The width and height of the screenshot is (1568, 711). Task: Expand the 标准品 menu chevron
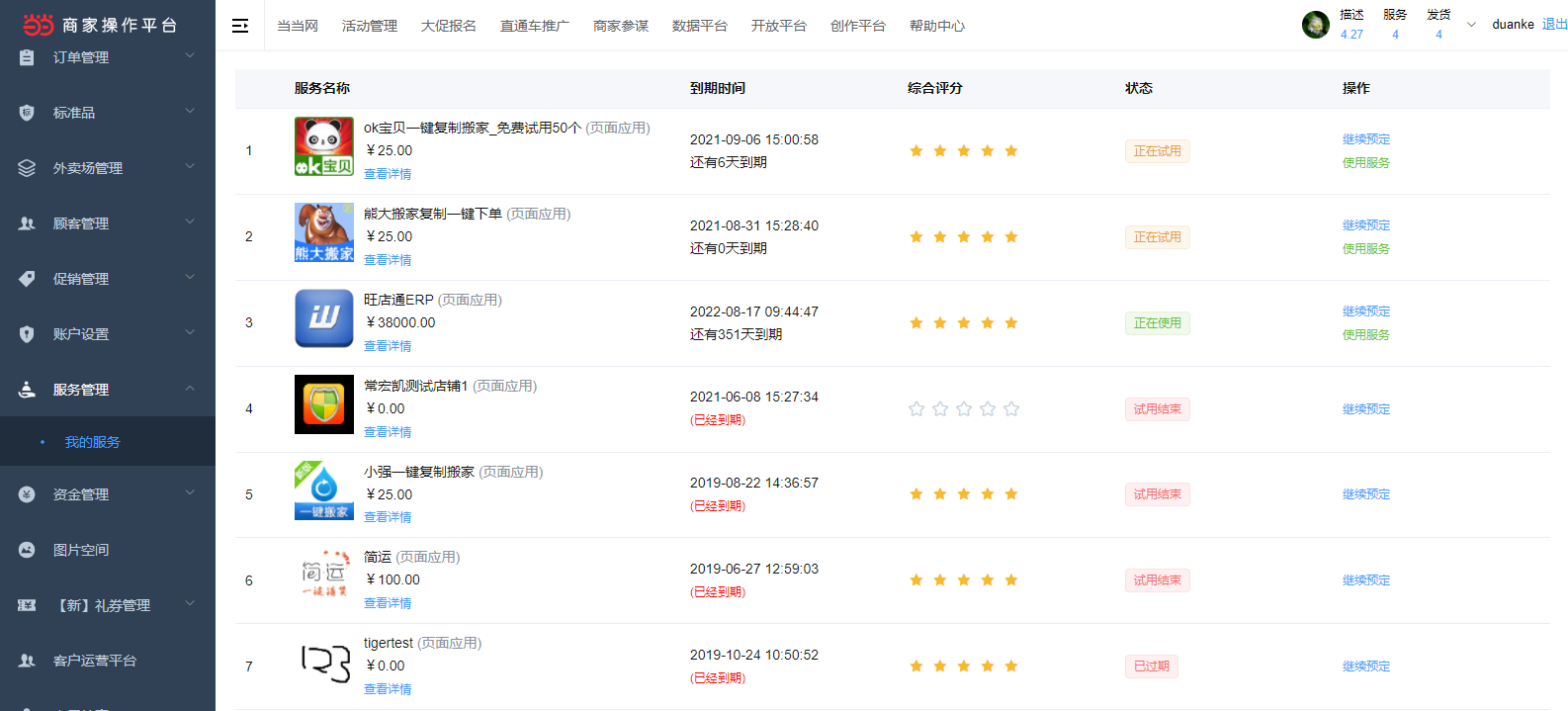[190, 111]
